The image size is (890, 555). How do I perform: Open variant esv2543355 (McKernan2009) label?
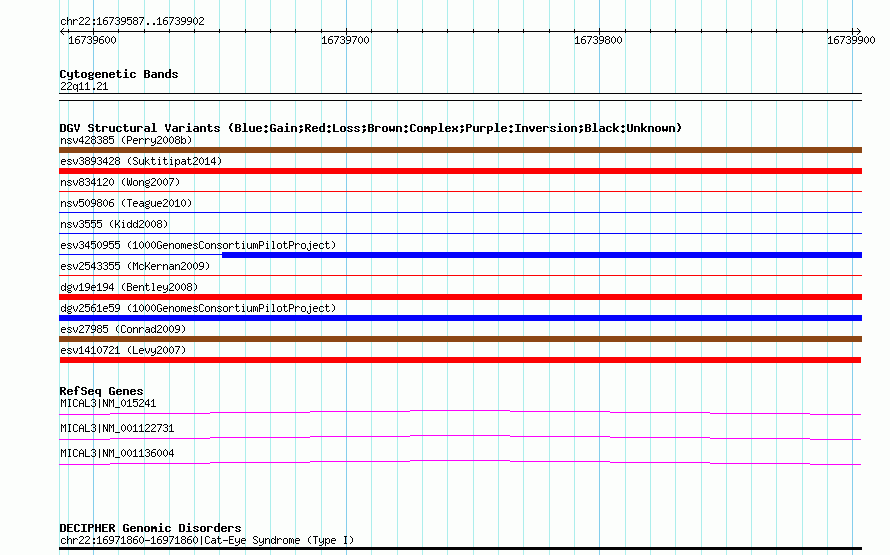(x=135, y=266)
